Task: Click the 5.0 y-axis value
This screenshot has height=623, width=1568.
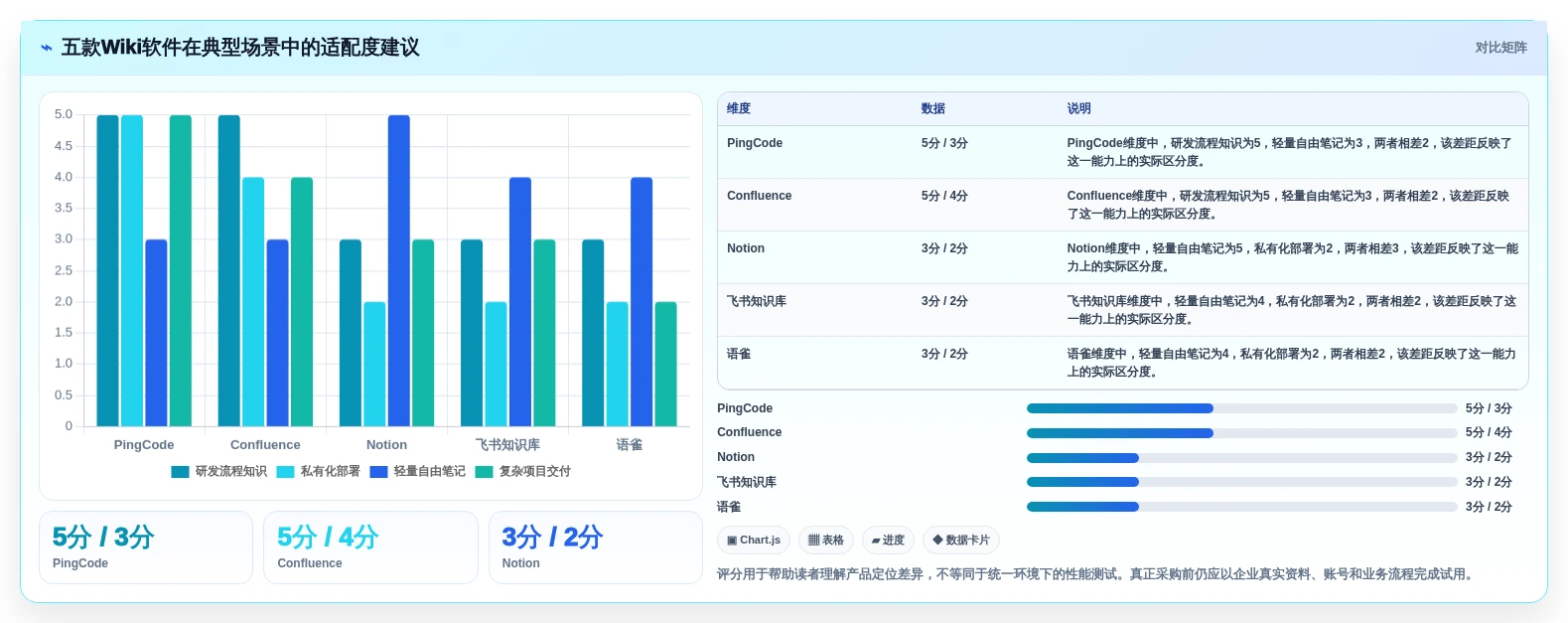Action: (64, 115)
